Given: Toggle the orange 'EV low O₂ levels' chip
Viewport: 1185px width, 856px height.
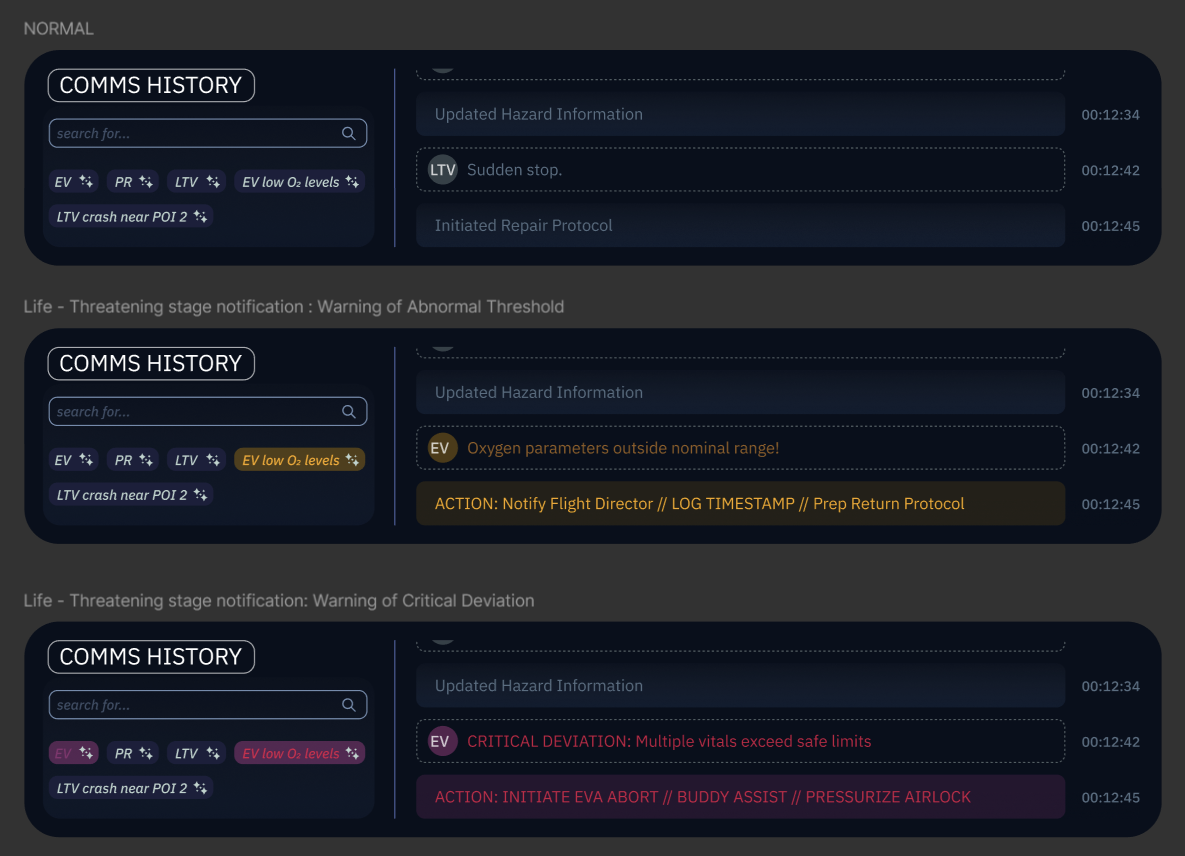Looking at the screenshot, I should 300,460.
